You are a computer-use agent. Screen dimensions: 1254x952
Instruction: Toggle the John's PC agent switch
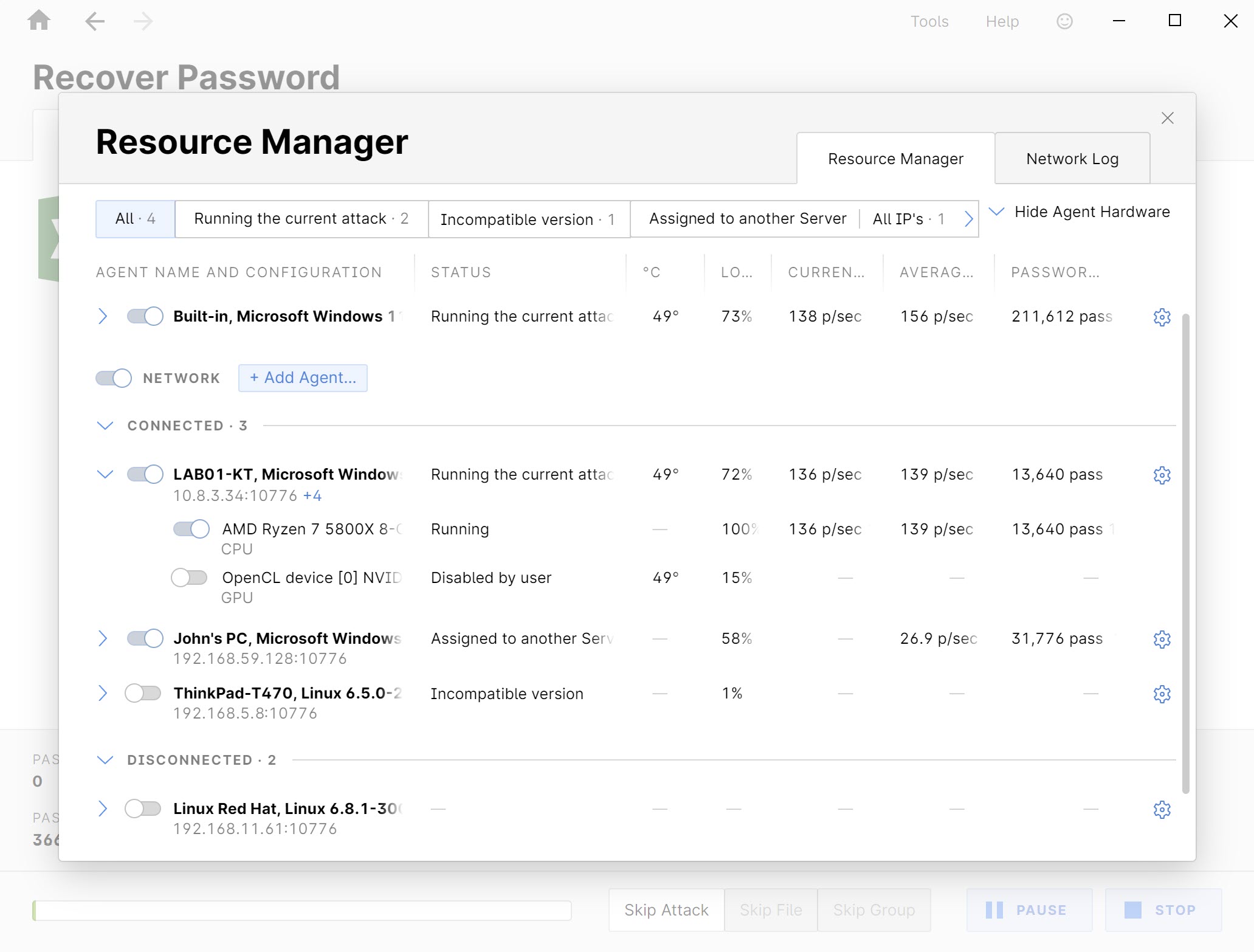tap(145, 638)
